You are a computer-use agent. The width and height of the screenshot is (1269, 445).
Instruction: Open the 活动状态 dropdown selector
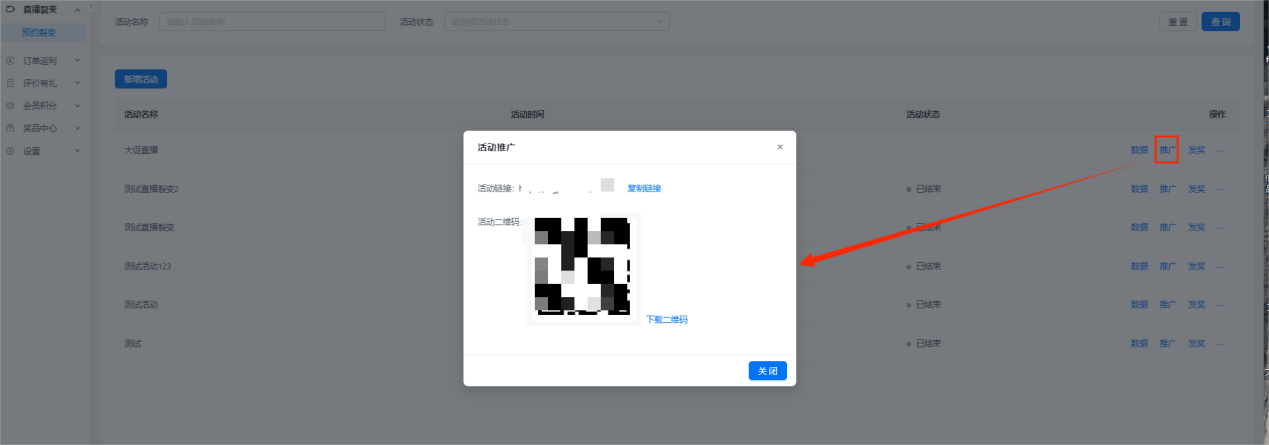coord(557,21)
